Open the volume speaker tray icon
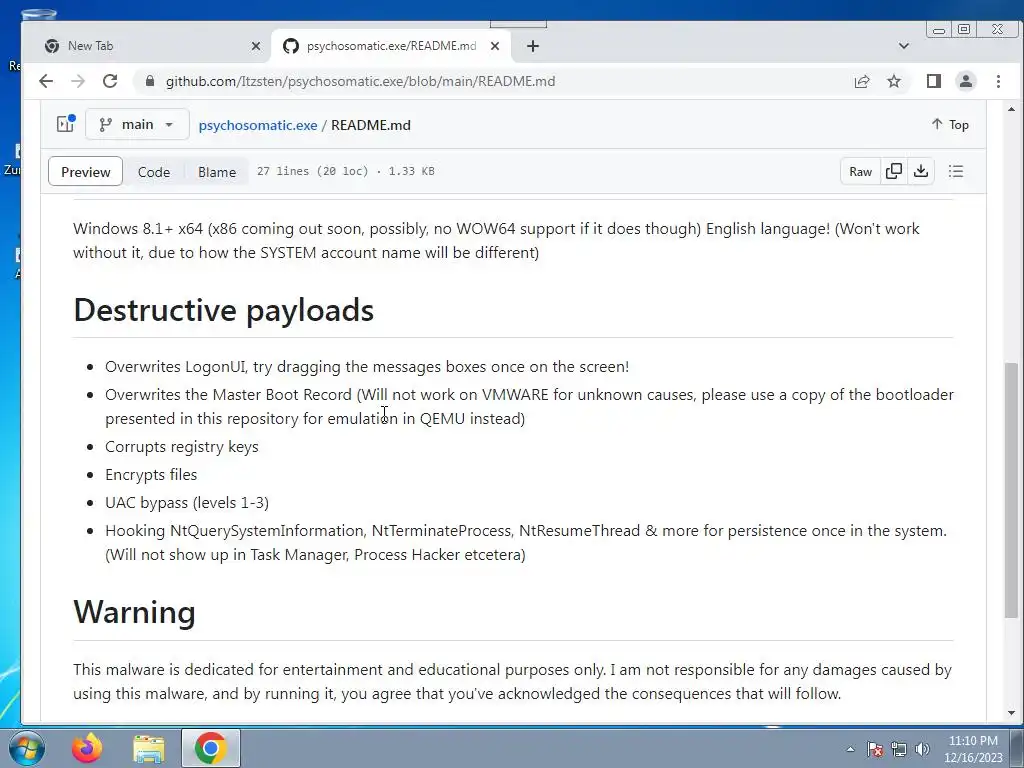 point(923,750)
